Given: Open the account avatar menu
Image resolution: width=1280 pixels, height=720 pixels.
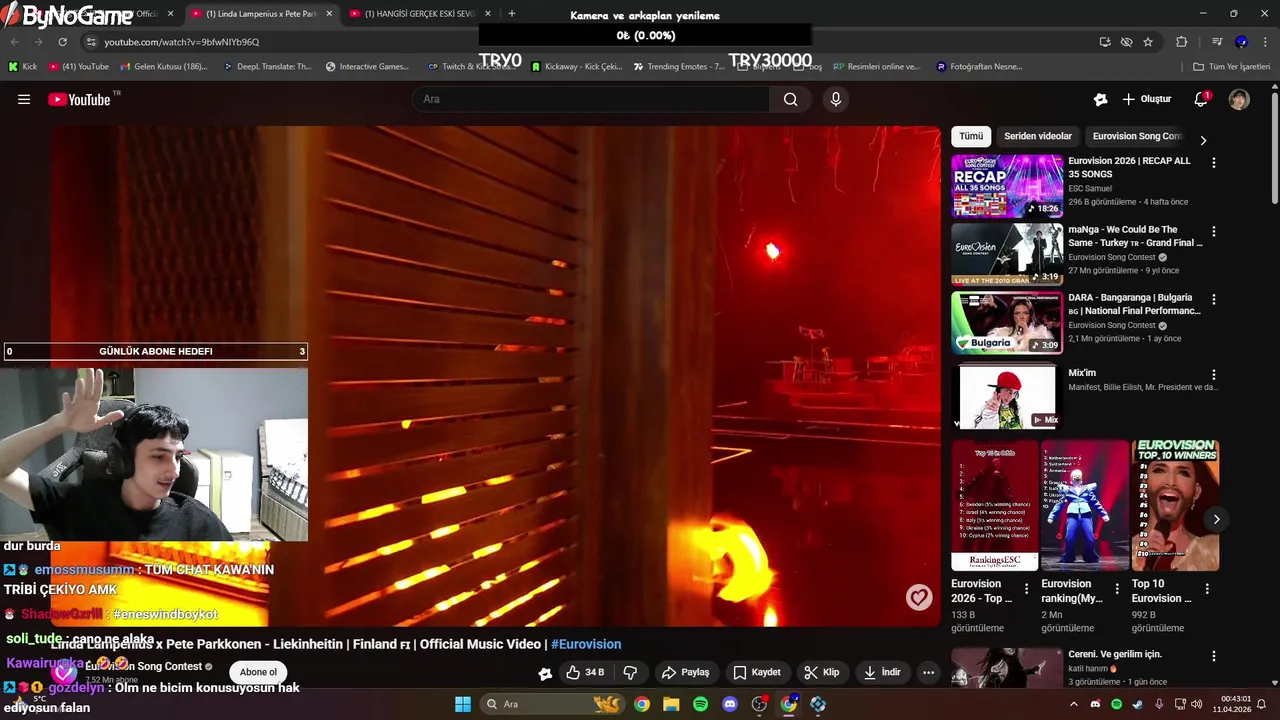Looking at the screenshot, I should click(x=1239, y=99).
